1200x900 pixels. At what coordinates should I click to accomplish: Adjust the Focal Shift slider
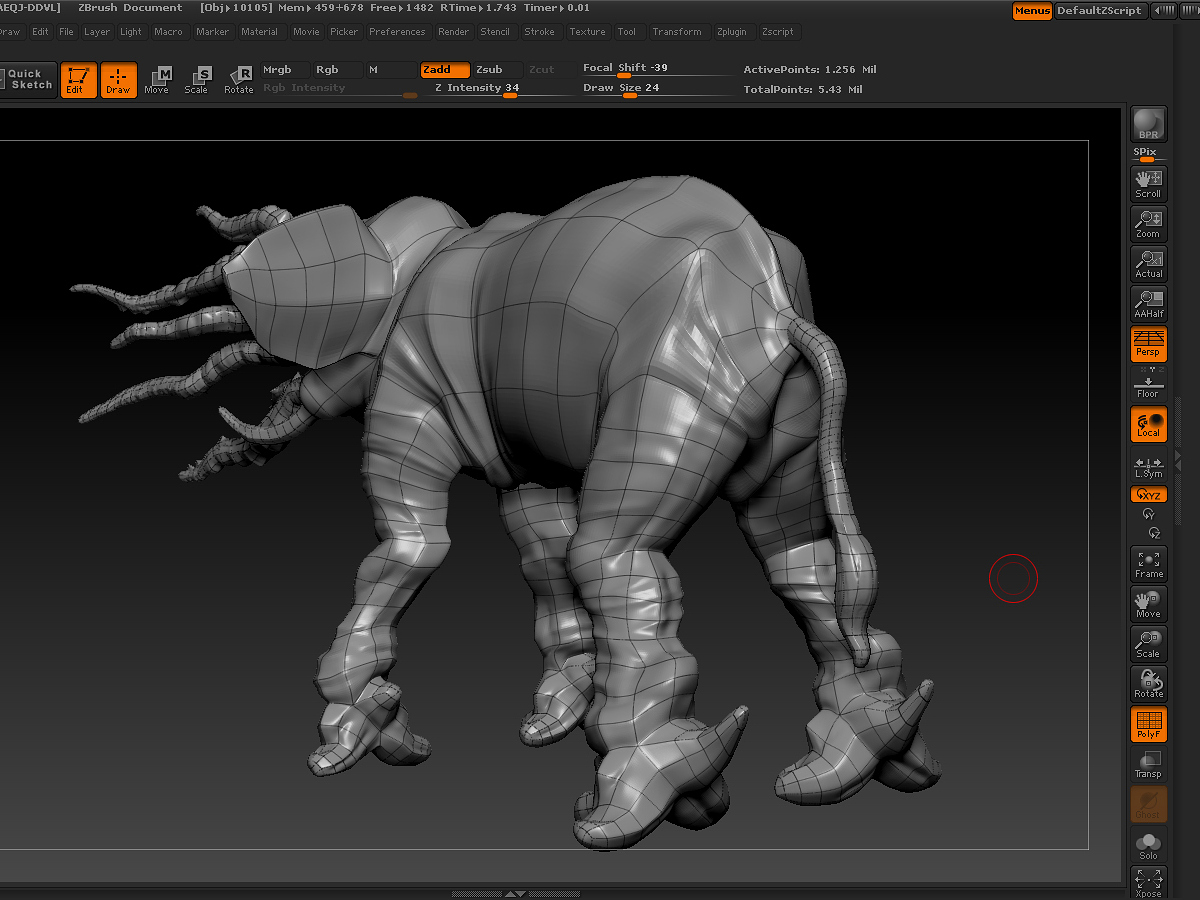coord(656,69)
